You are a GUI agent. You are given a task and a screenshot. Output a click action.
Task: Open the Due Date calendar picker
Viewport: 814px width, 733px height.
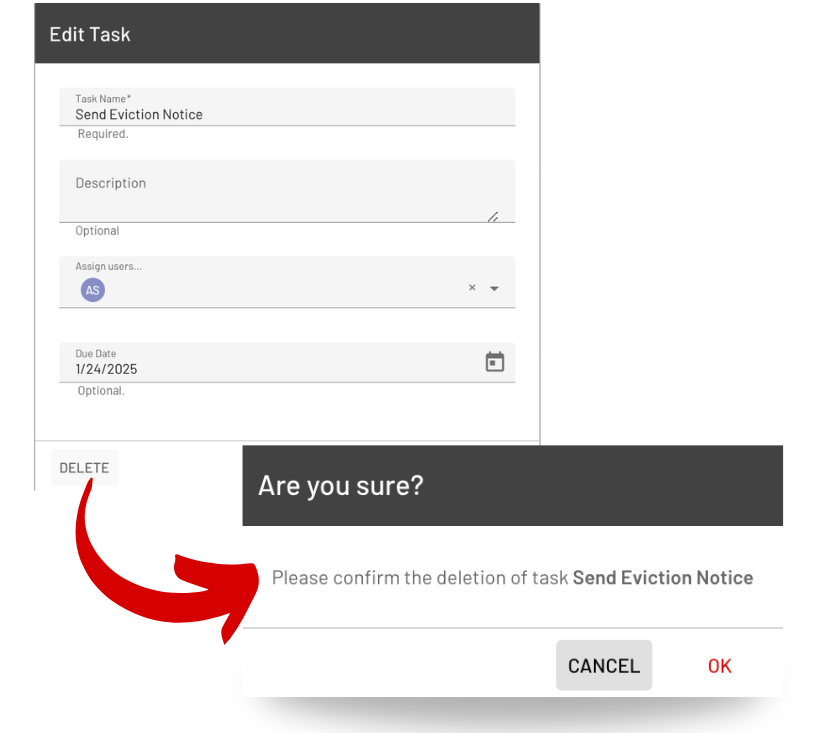click(x=494, y=362)
